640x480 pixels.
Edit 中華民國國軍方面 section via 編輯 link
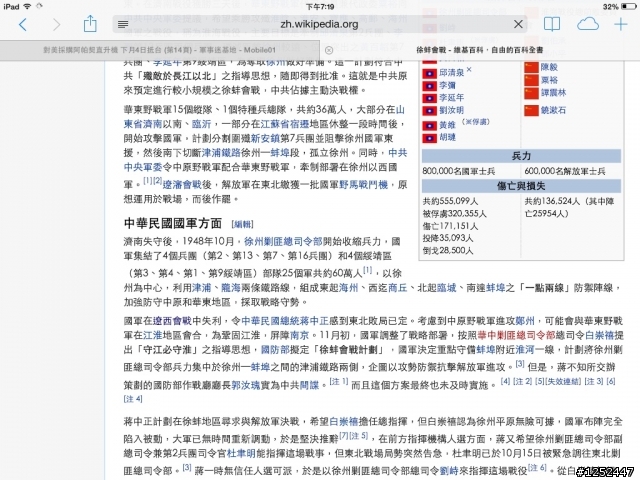coord(242,224)
